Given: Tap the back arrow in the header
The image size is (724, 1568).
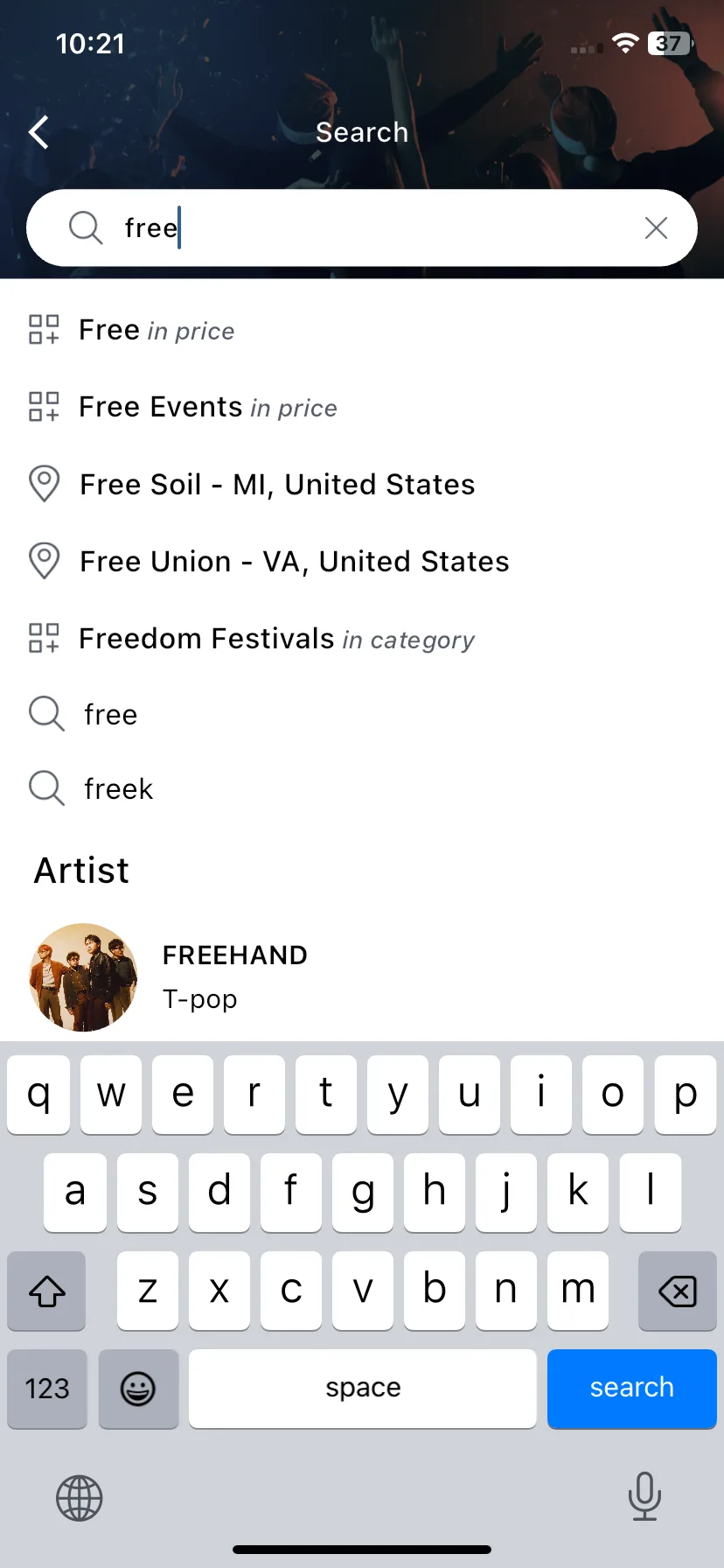Looking at the screenshot, I should pos(38,132).
